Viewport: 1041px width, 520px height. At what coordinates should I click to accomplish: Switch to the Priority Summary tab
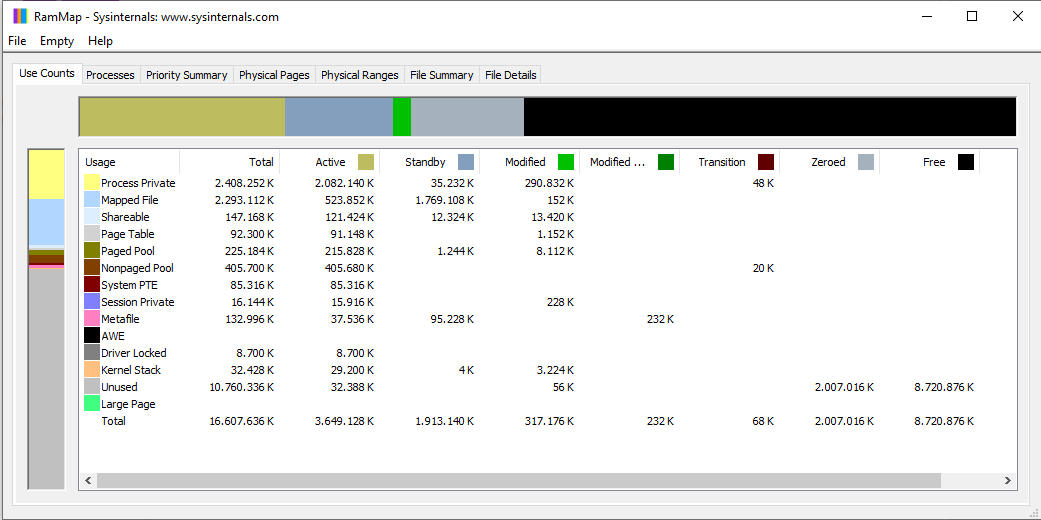coord(187,75)
